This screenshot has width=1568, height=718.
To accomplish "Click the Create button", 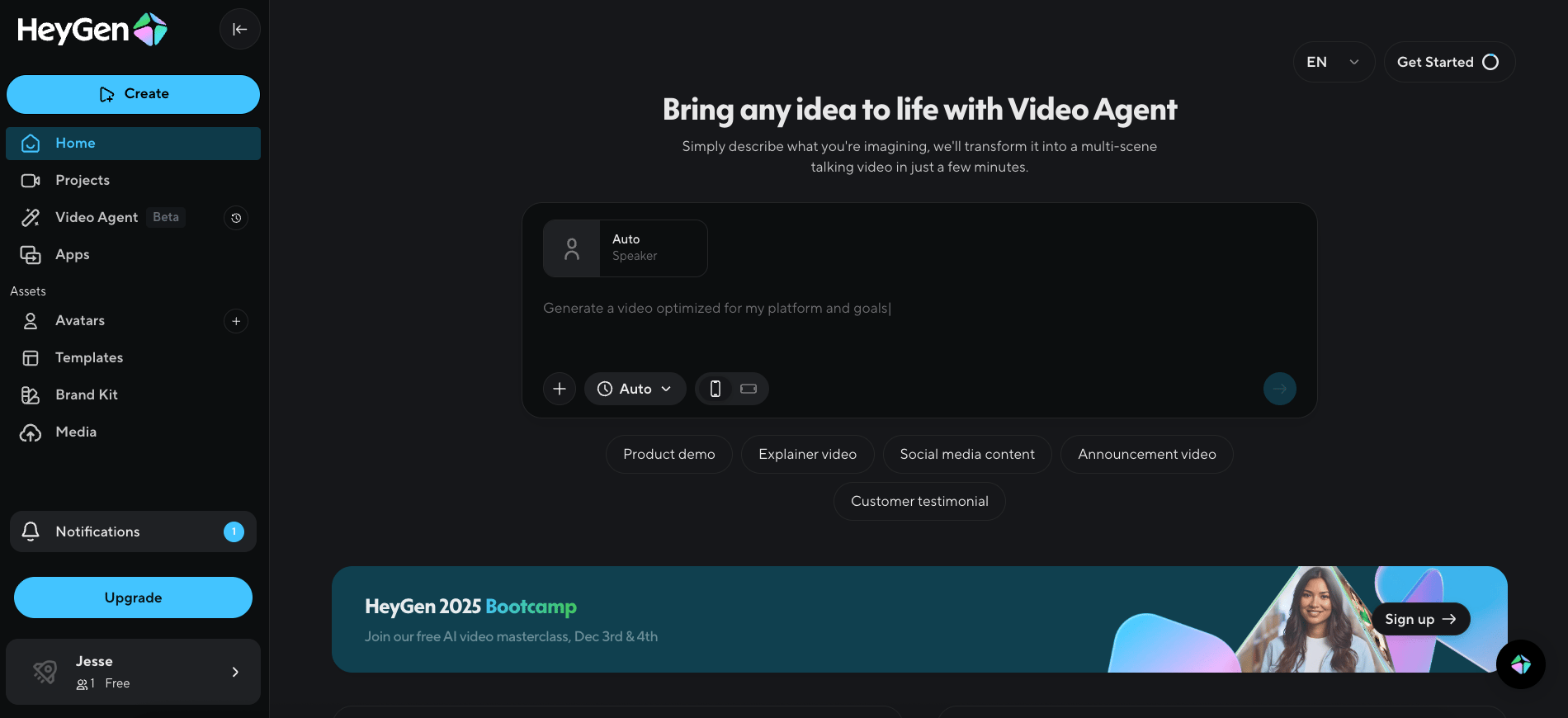I will click(133, 94).
